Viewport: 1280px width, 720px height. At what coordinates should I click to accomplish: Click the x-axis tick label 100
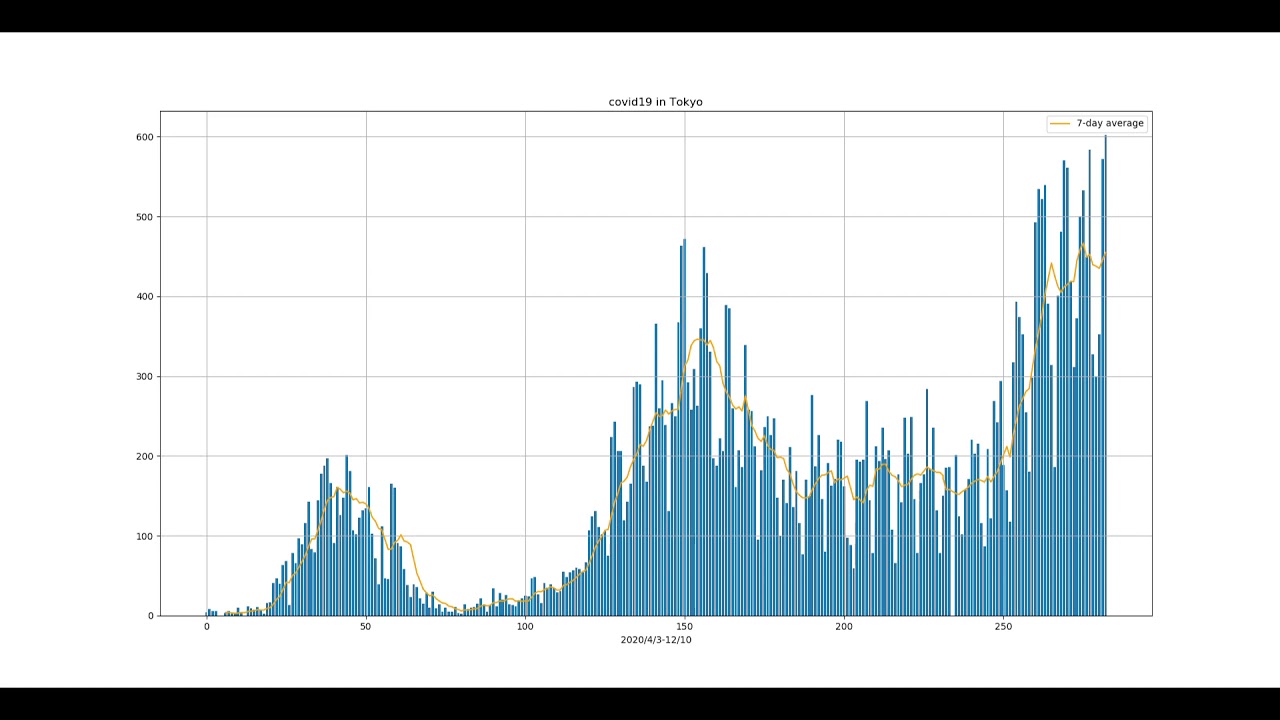[x=525, y=627]
